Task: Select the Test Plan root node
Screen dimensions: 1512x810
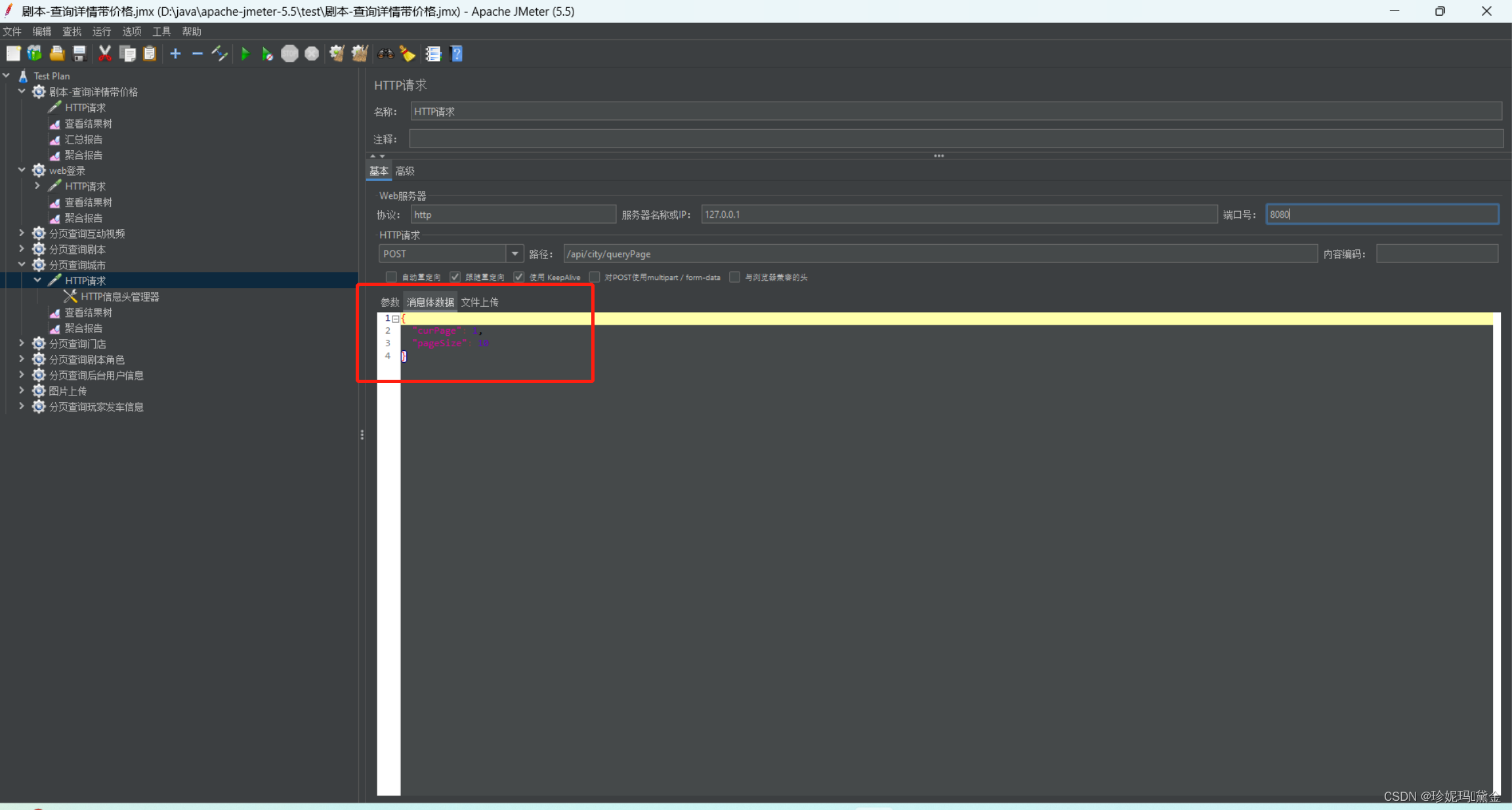Action: click(x=51, y=76)
